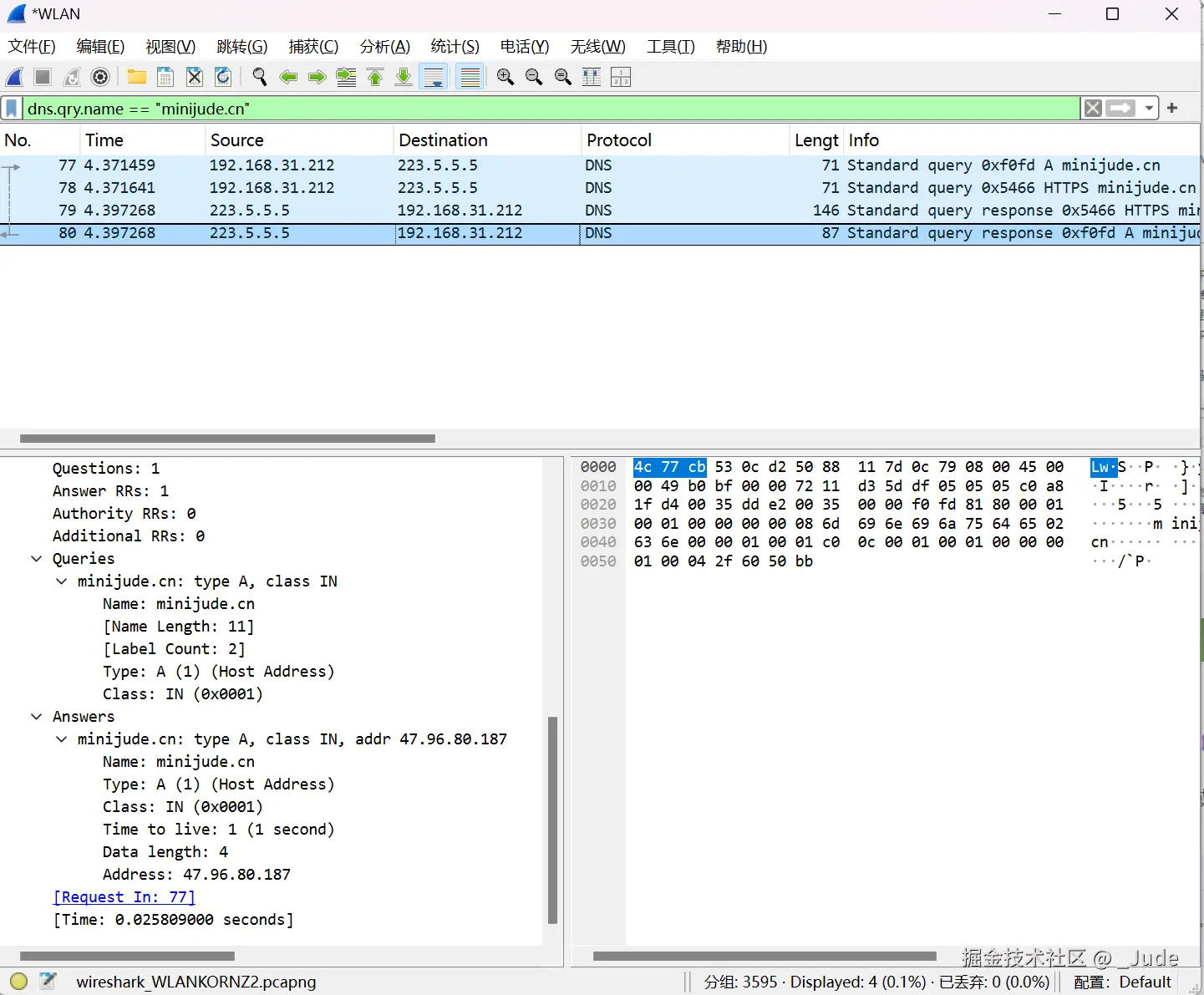Open the 捕获(C) menu
1204x995 pixels.
tap(313, 47)
